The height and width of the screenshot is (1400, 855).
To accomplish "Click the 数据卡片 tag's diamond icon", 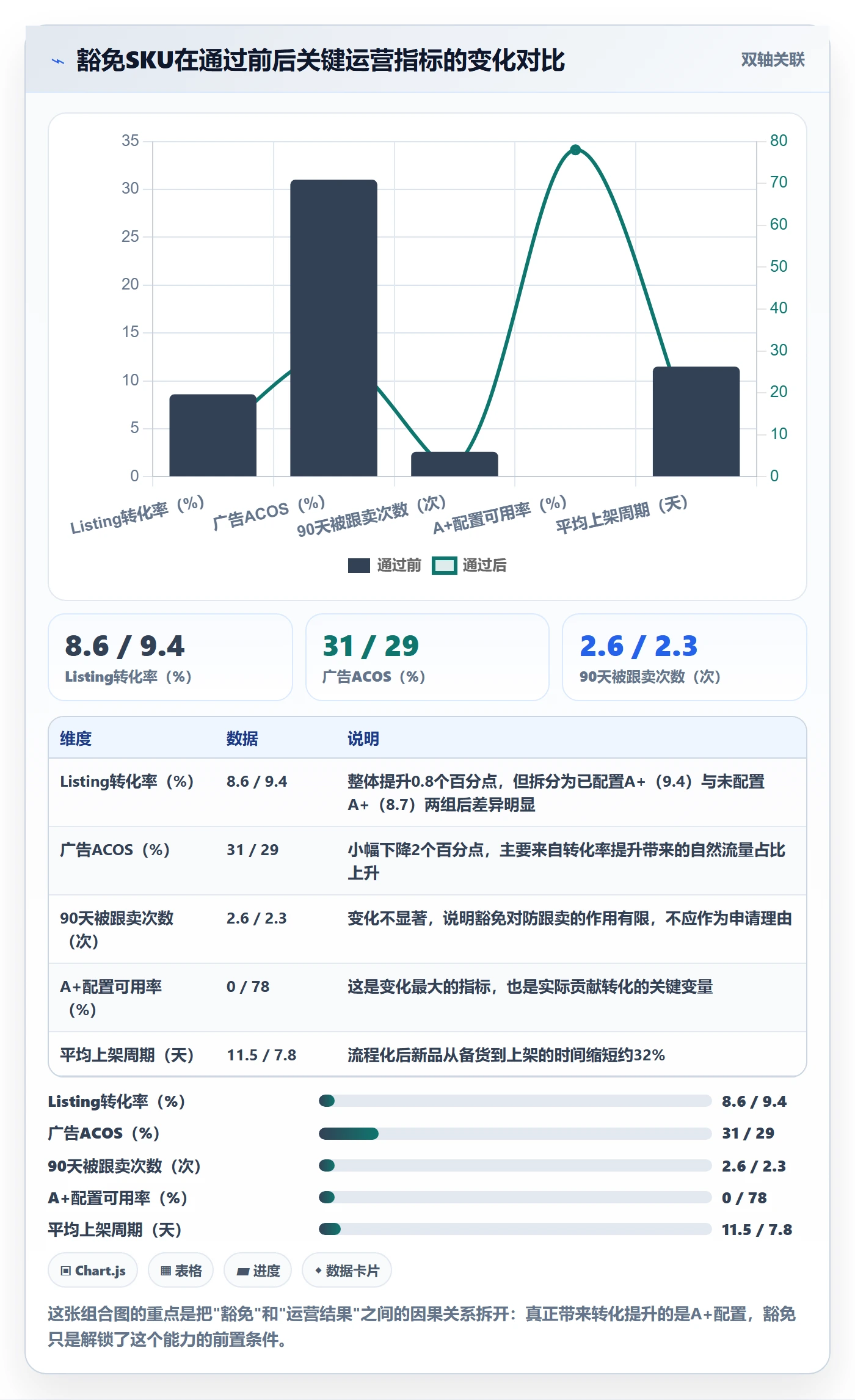I will pyautogui.click(x=318, y=1271).
